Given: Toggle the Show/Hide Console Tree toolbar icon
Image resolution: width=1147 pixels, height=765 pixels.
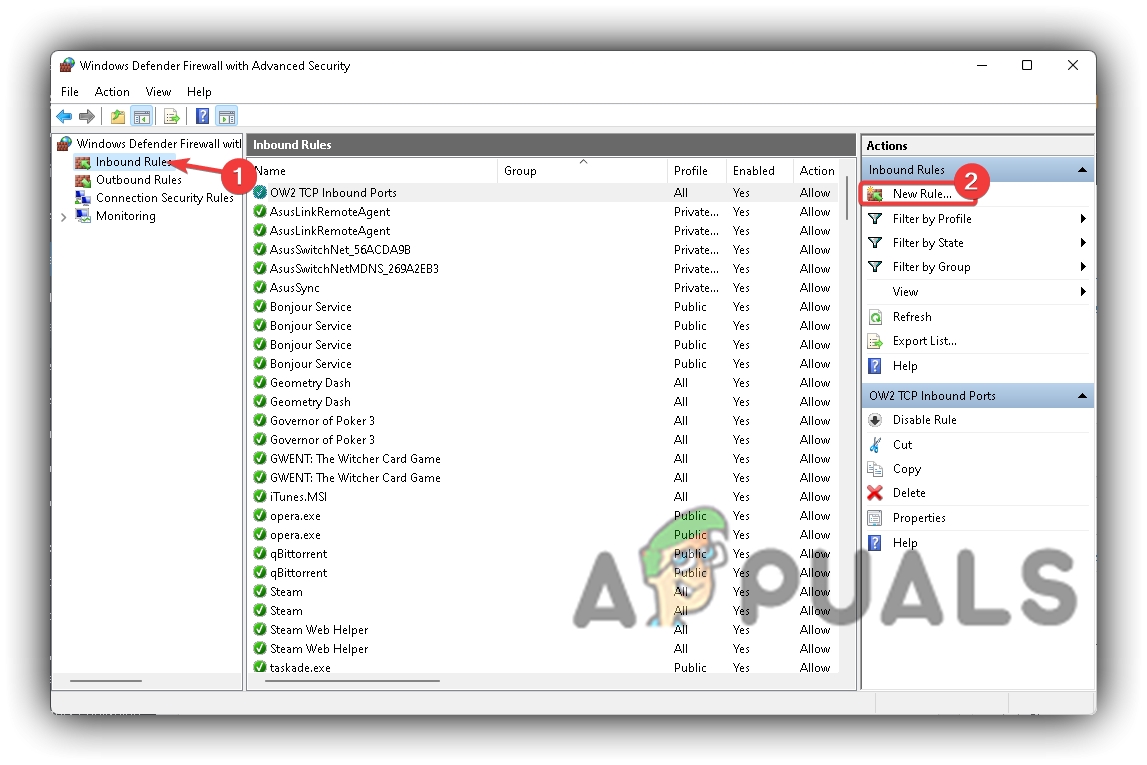Looking at the screenshot, I should coord(142,116).
